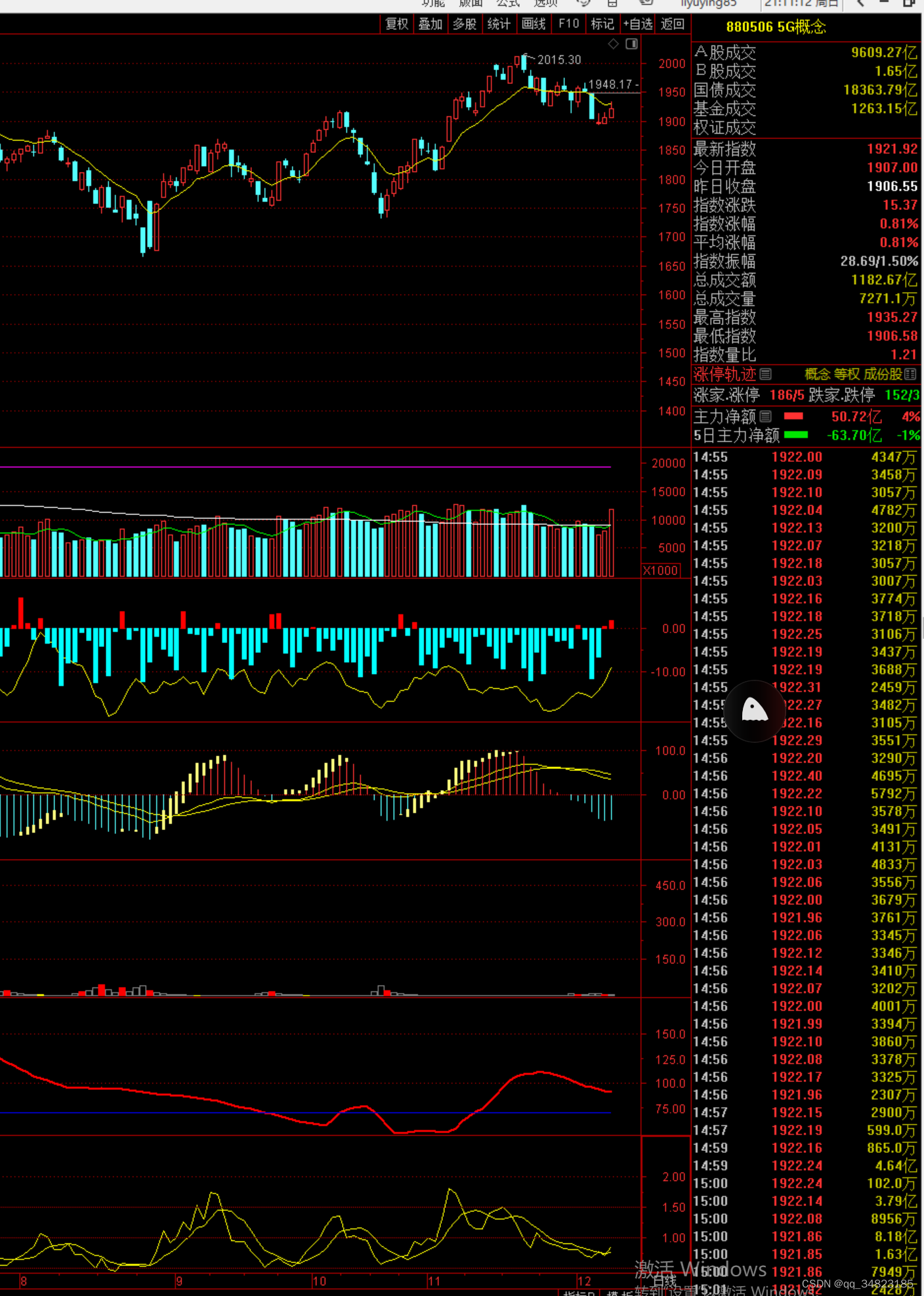Screen dimensions: 924x1296
Task: Open the list icon beside 主力净额
Action: point(766,416)
